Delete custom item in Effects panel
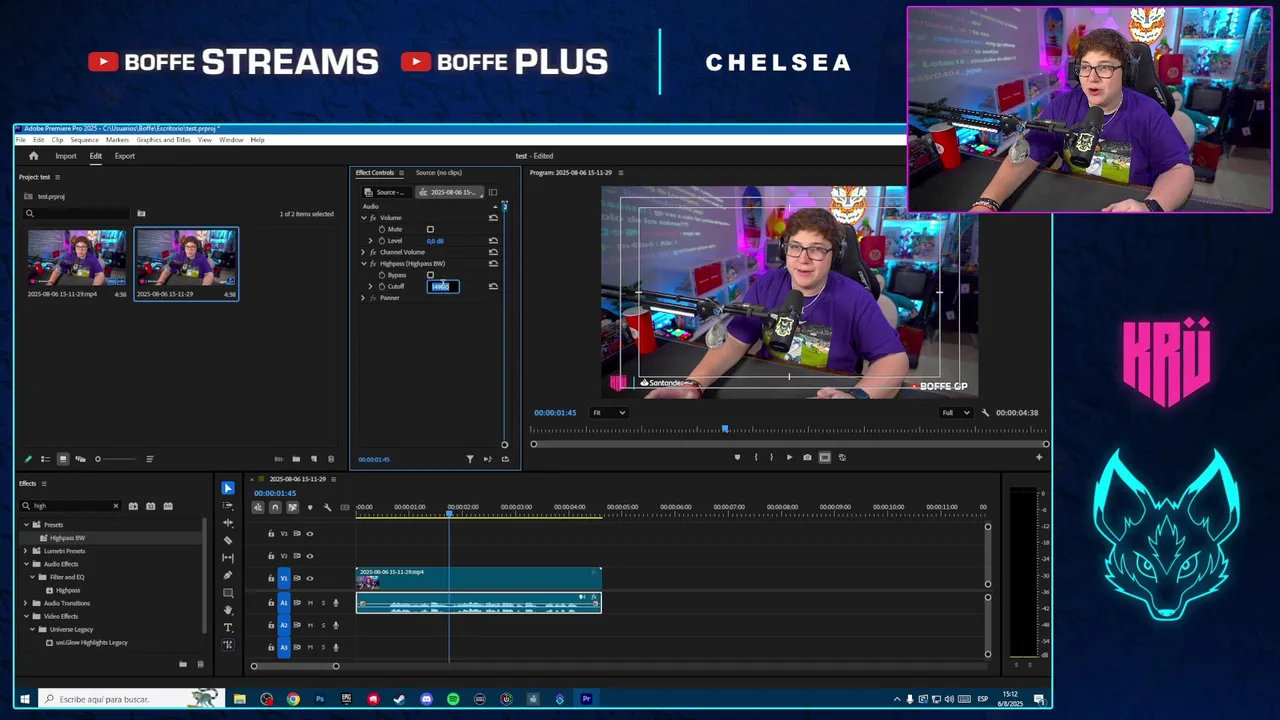Image resolution: width=1280 pixels, height=720 pixels. click(x=200, y=664)
